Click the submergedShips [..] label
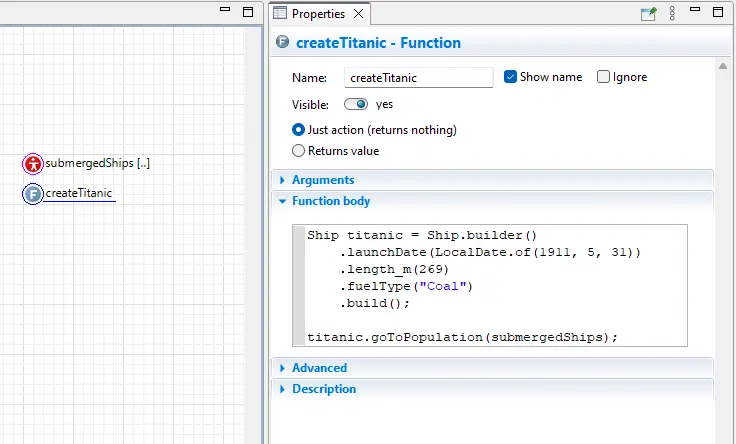Image resolution: width=736 pixels, height=444 pixels. point(98,163)
